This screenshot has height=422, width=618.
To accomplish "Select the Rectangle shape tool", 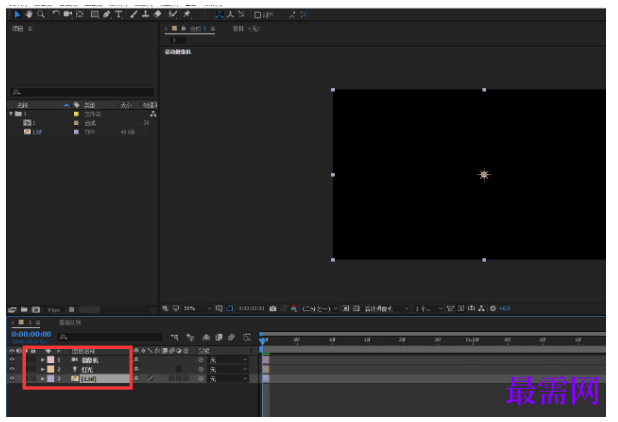I will tap(95, 15).
